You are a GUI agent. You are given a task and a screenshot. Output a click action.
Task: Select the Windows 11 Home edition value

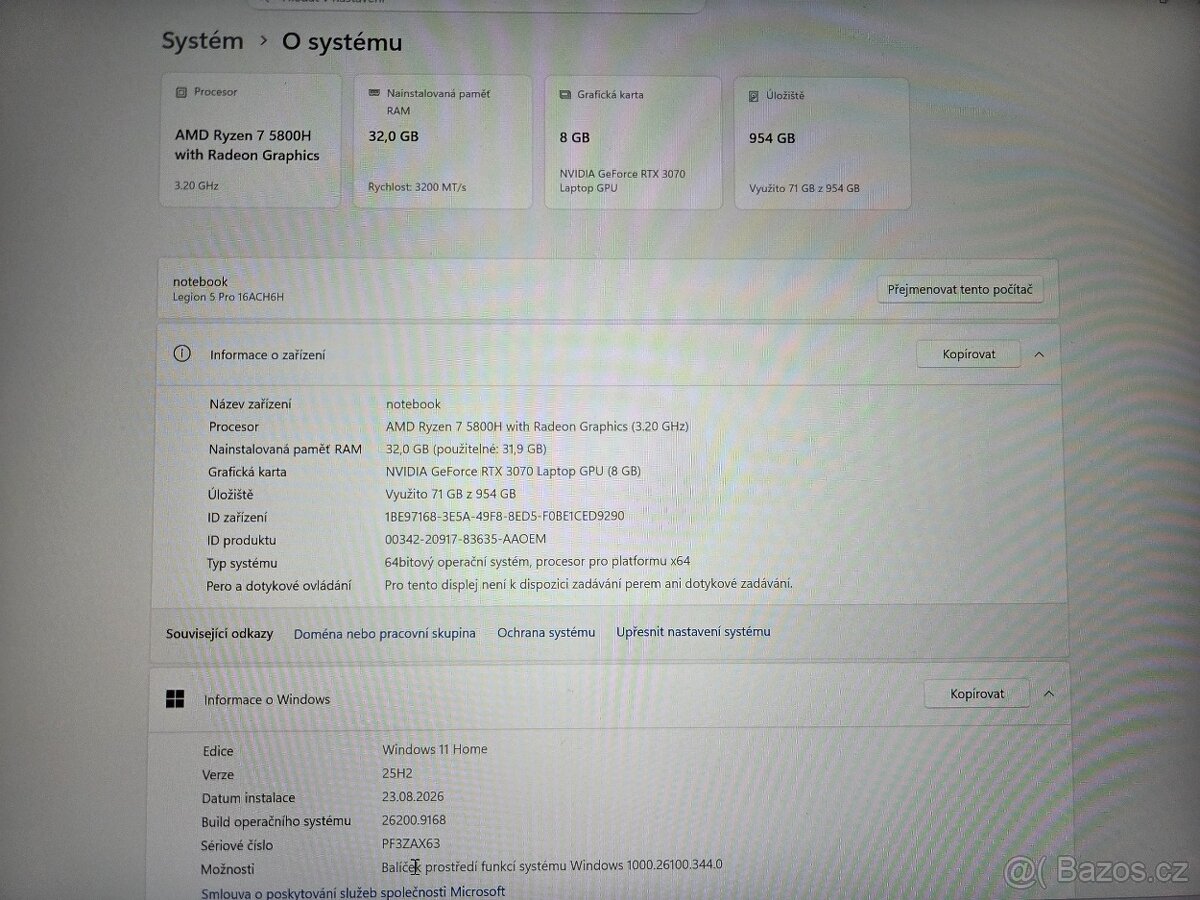(435, 749)
